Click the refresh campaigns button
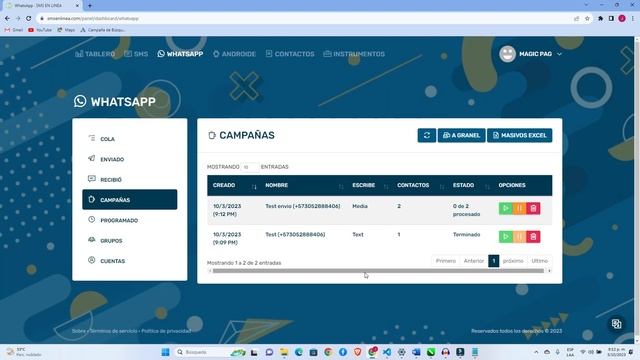Image resolution: width=640 pixels, height=360 pixels. [x=427, y=136]
